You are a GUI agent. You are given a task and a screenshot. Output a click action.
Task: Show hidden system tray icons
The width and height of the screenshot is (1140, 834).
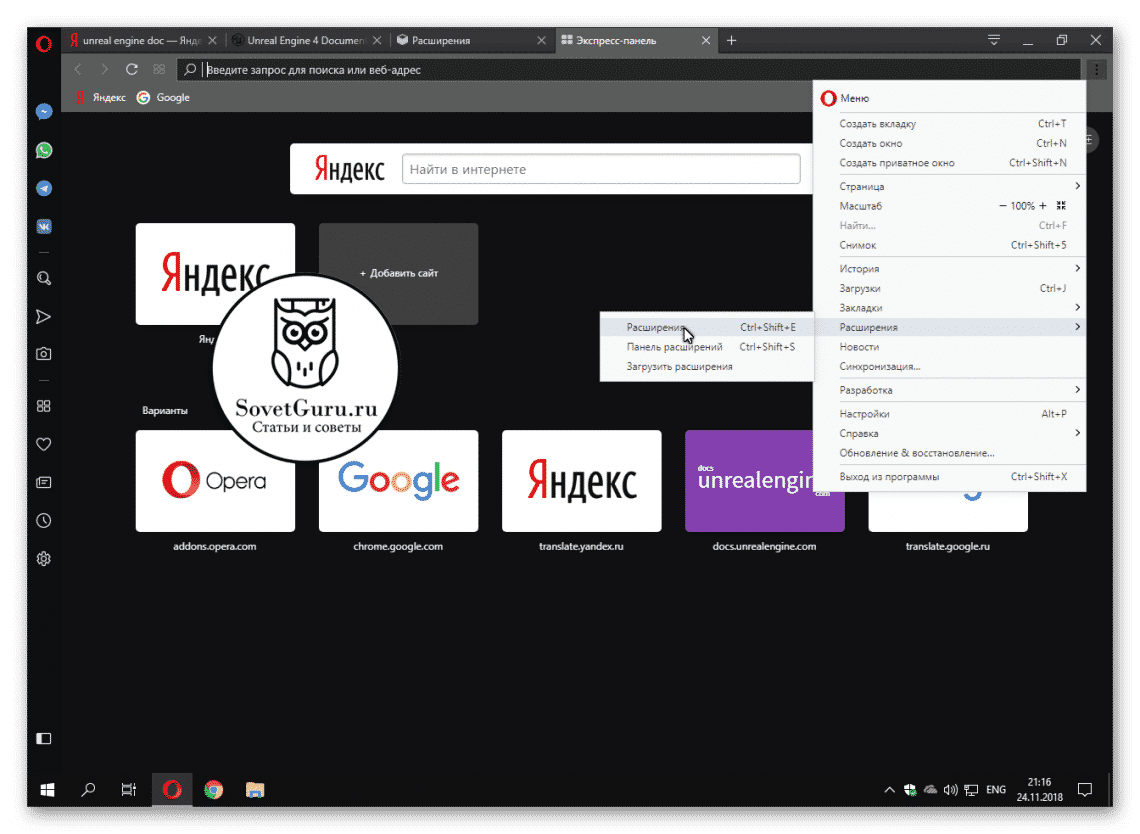tap(889, 790)
